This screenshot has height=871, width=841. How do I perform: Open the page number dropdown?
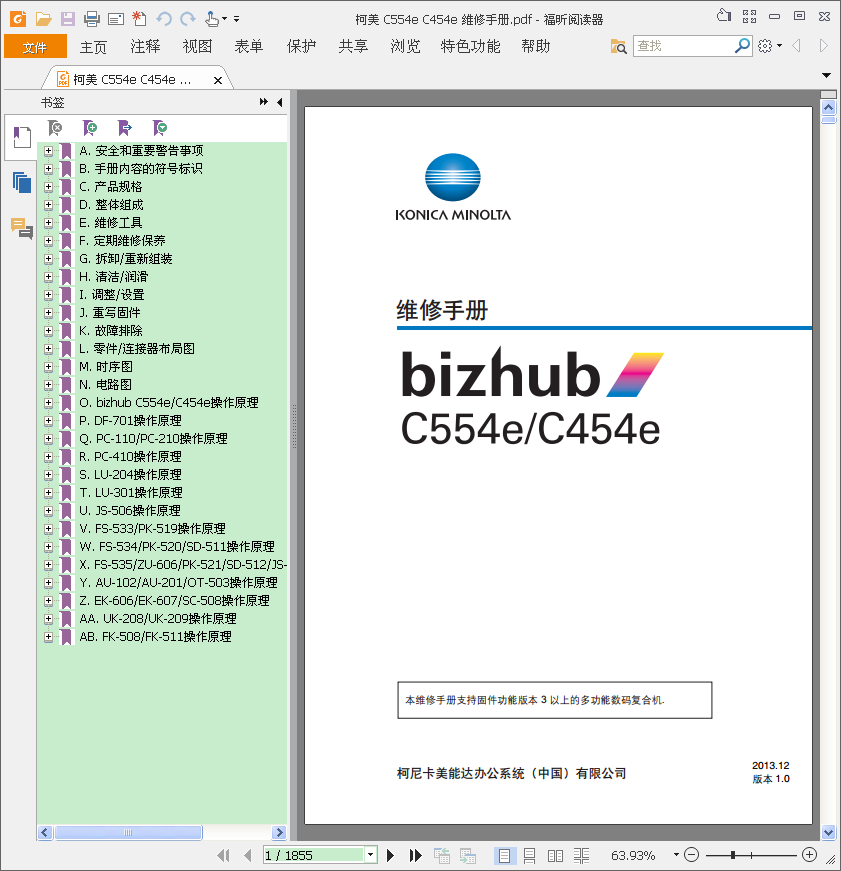coord(371,855)
